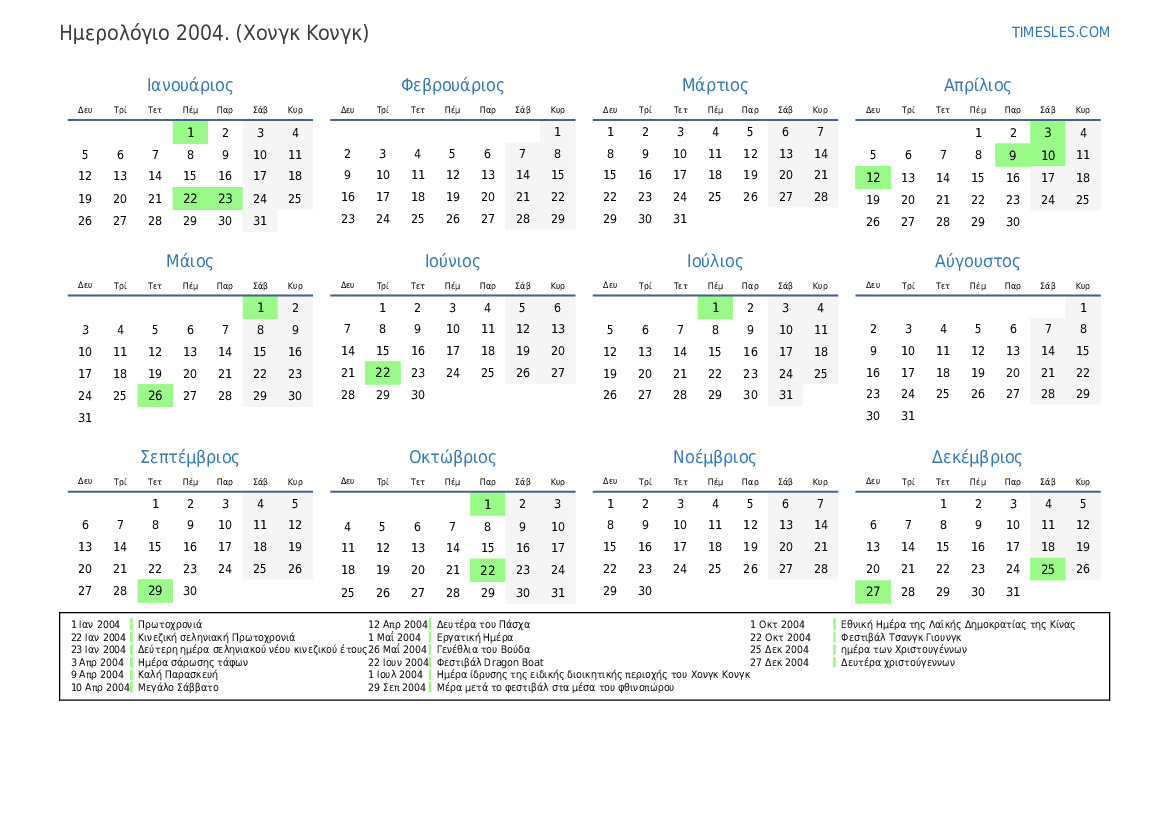The height and width of the screenshot is (827, 1169).
Task: Select the Φεβρουάριος month heading
Action: 452,85
